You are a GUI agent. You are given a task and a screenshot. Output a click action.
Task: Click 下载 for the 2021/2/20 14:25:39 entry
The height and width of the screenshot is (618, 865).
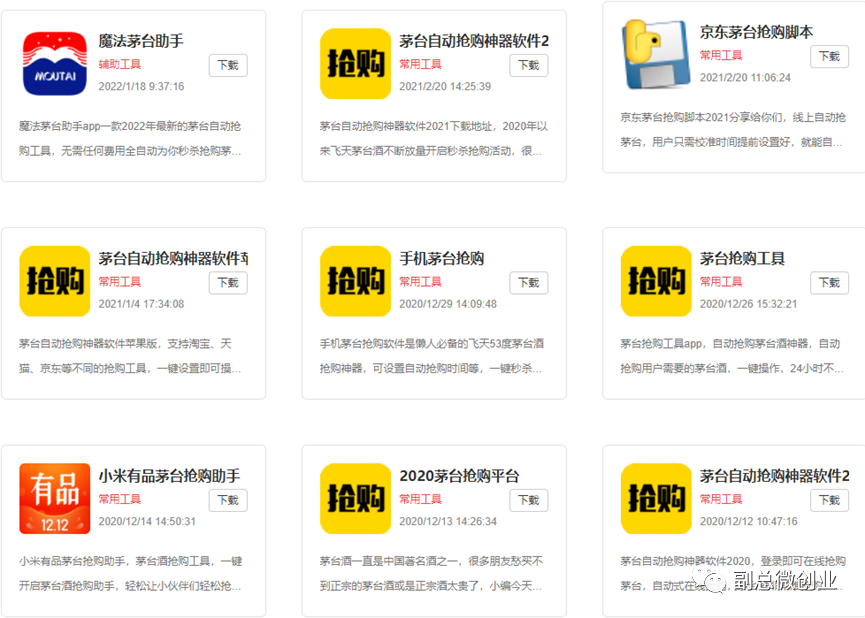(528, 65)
